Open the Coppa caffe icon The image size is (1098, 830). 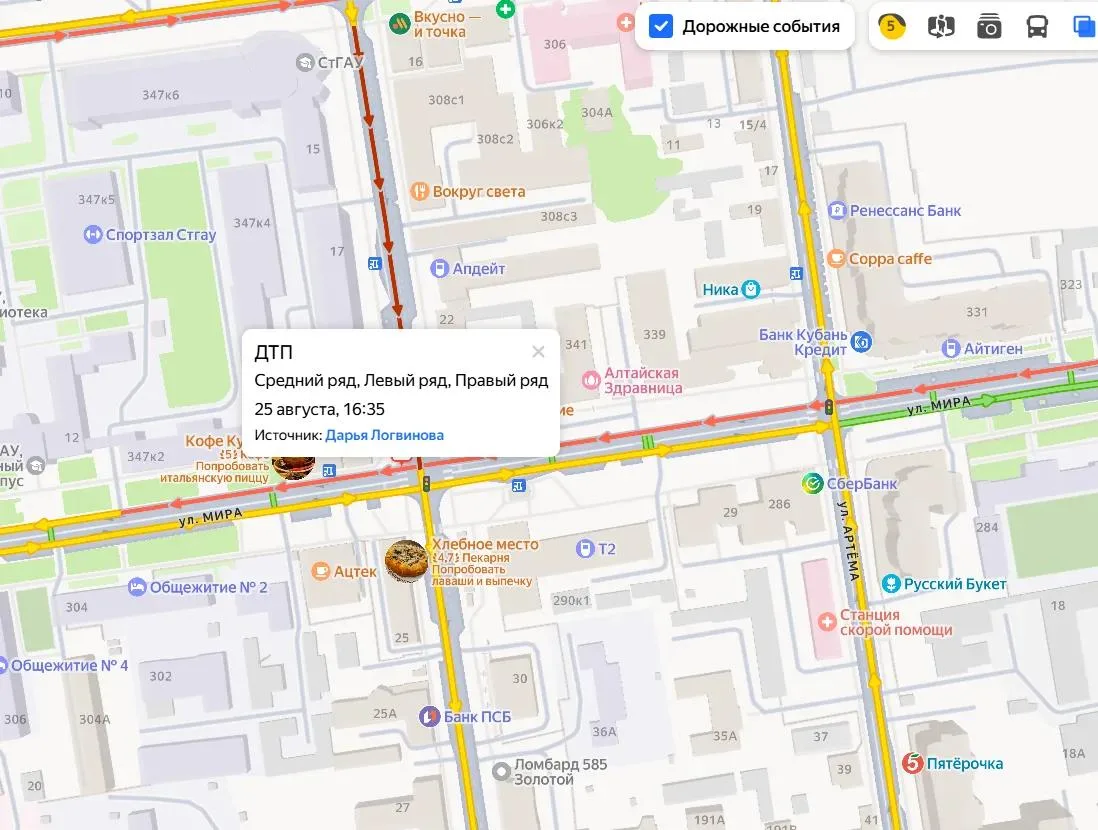[x=836, y=258]
